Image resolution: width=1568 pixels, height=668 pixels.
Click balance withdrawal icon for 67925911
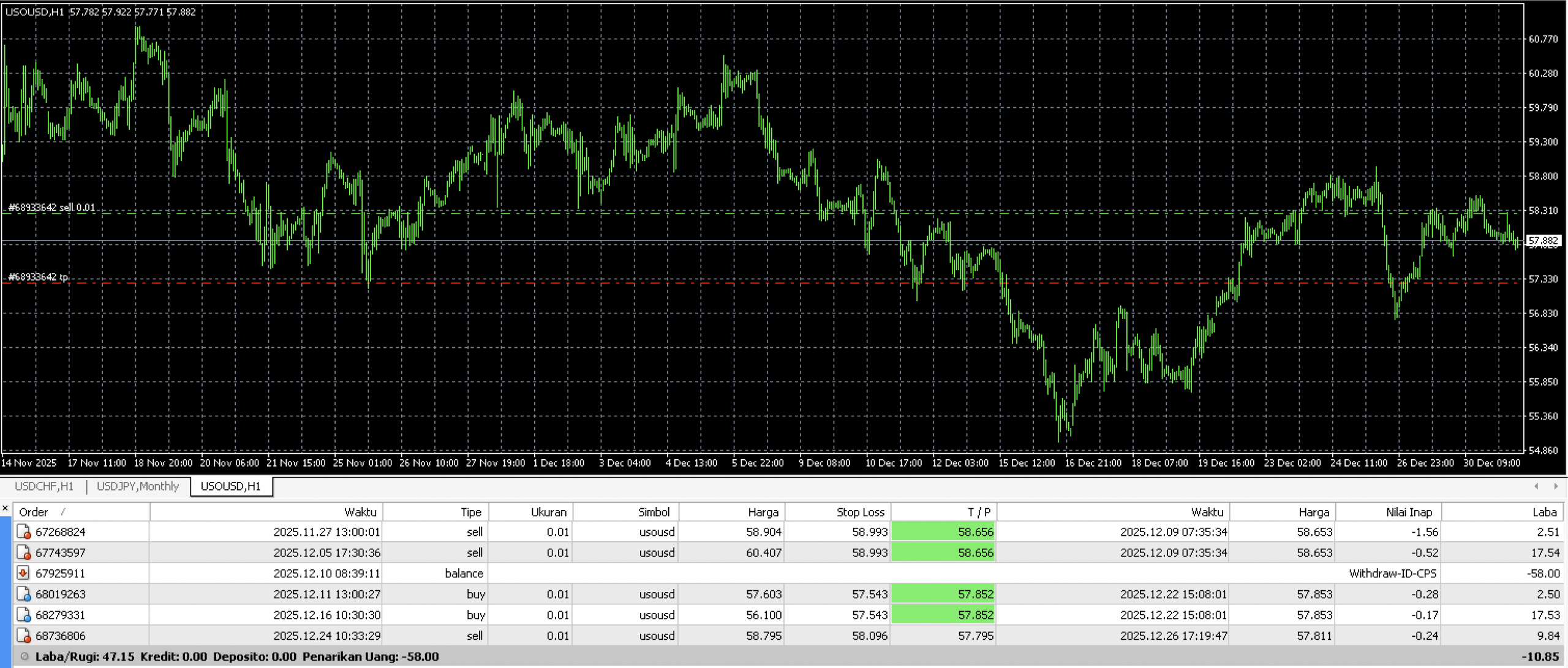(23, 573)
